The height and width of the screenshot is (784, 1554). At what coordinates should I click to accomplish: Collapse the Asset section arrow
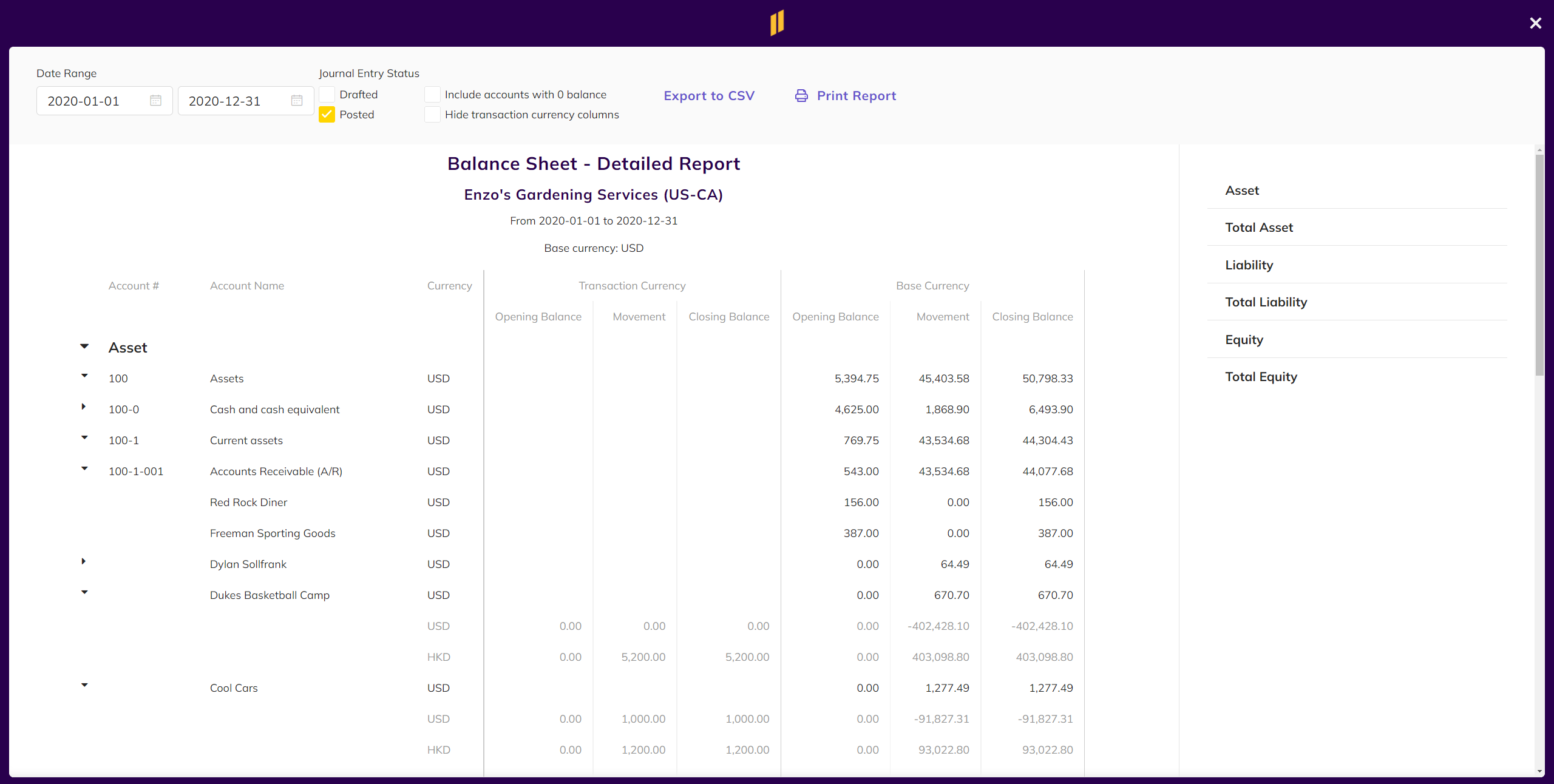tap(84, 346)
